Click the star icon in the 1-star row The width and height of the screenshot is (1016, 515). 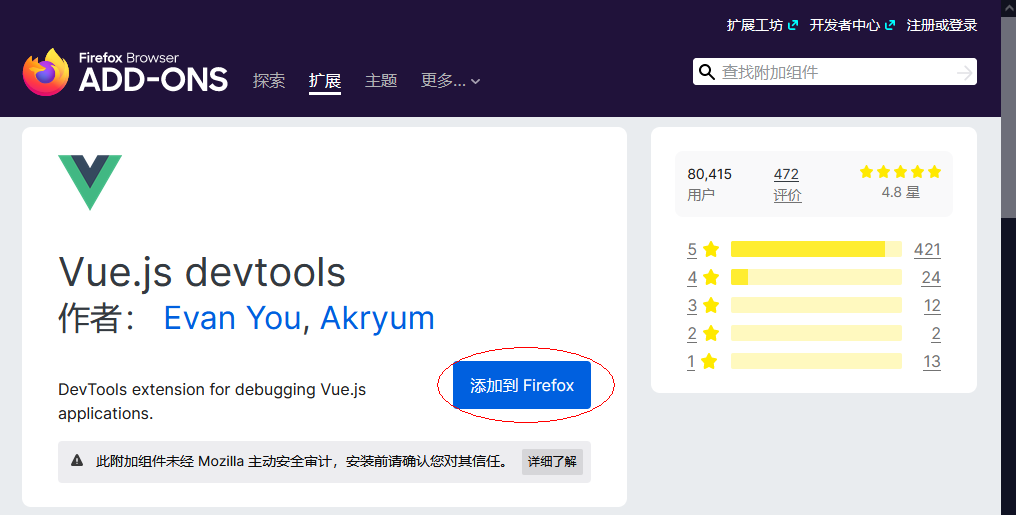tap(709, 361)
